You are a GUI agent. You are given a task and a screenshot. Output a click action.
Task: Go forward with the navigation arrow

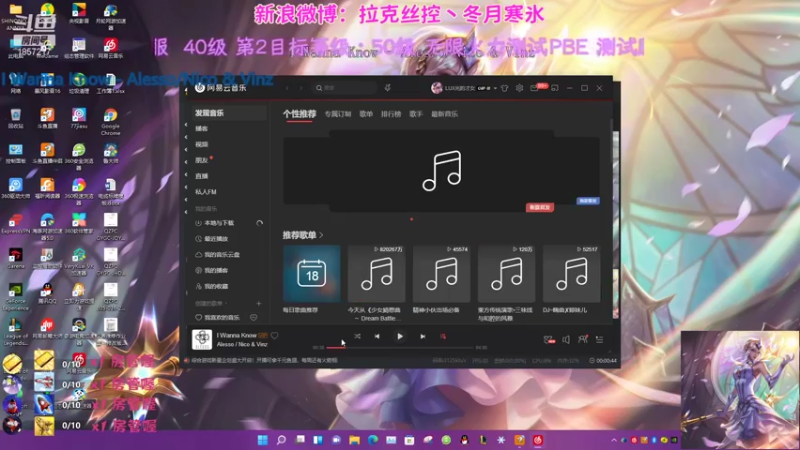point(301,88)
